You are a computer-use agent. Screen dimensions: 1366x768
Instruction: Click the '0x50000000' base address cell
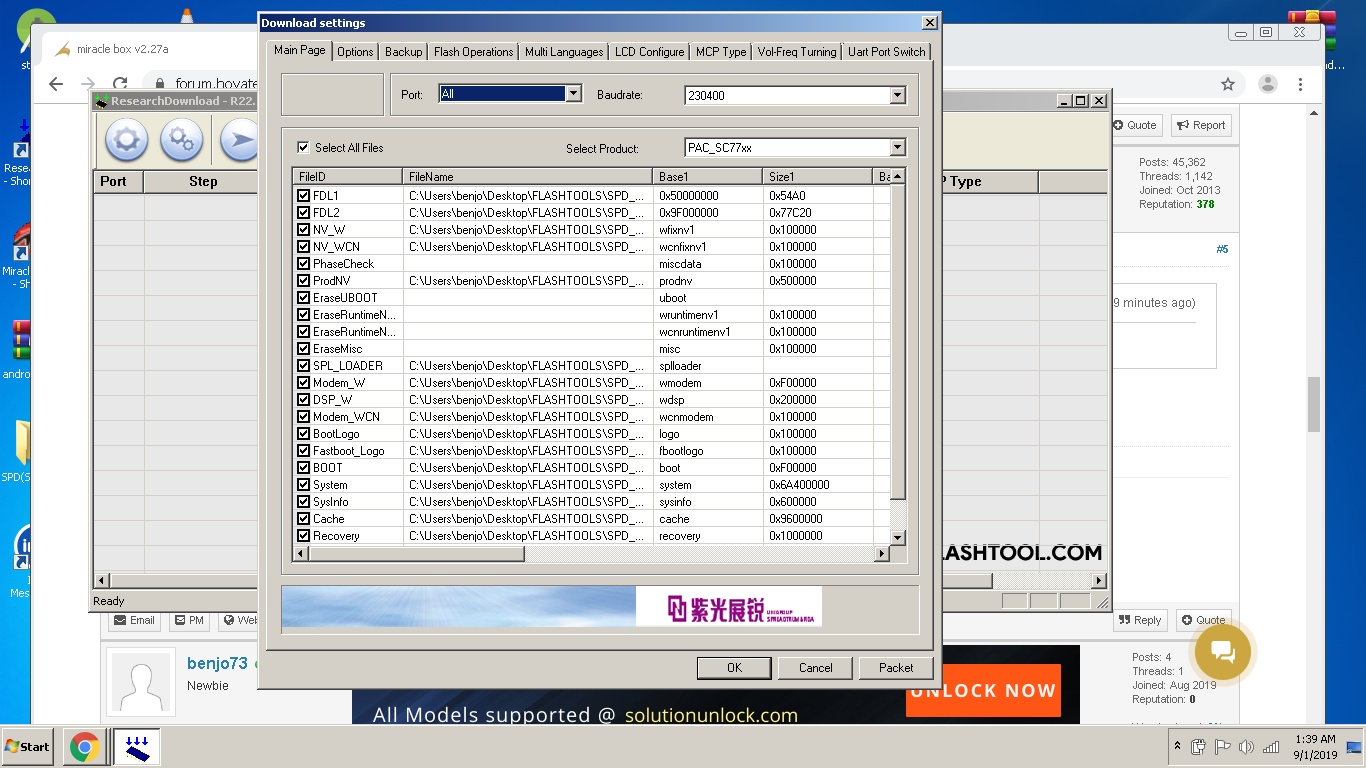coord(708,196)
